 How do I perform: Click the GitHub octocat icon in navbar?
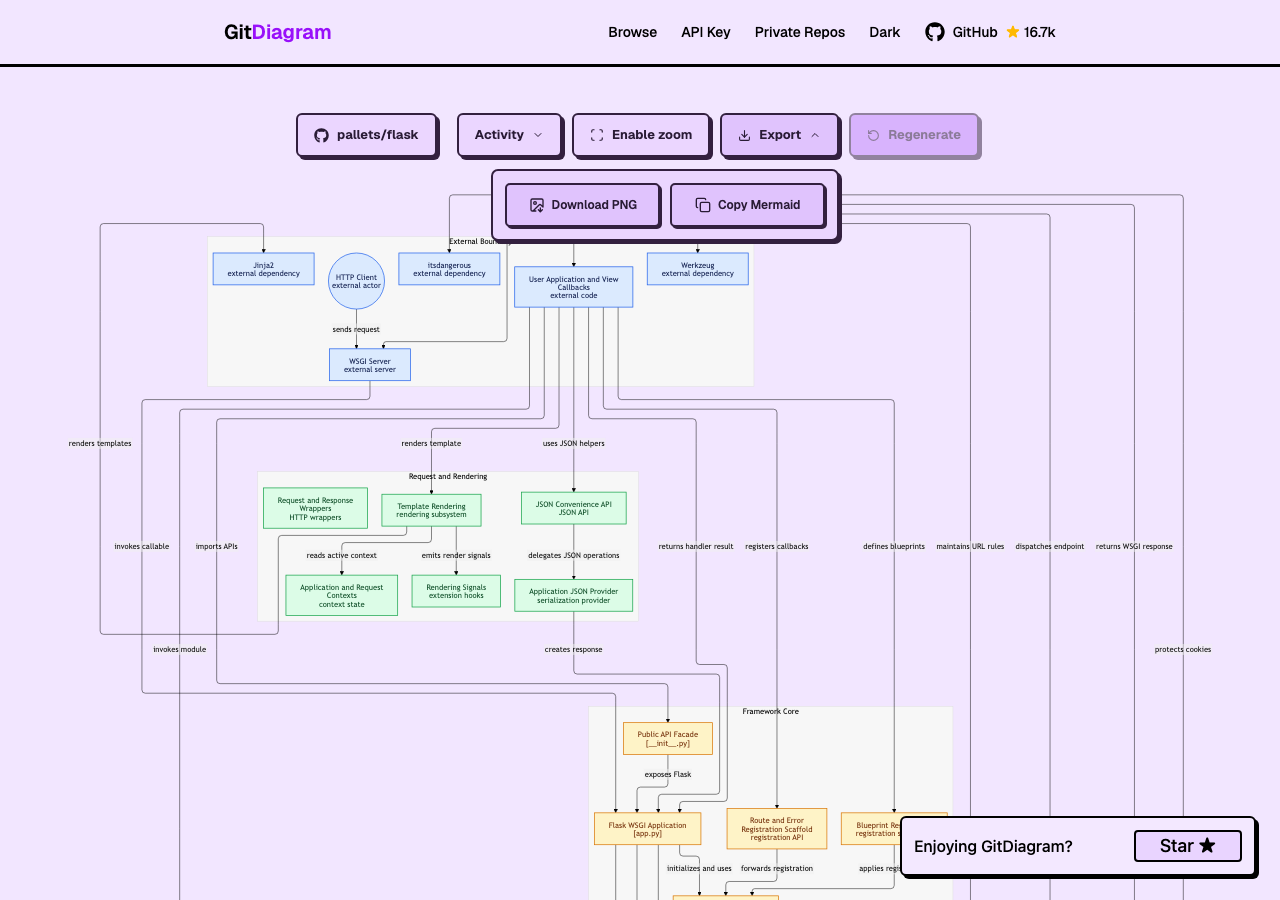click(x=934, y=32)
